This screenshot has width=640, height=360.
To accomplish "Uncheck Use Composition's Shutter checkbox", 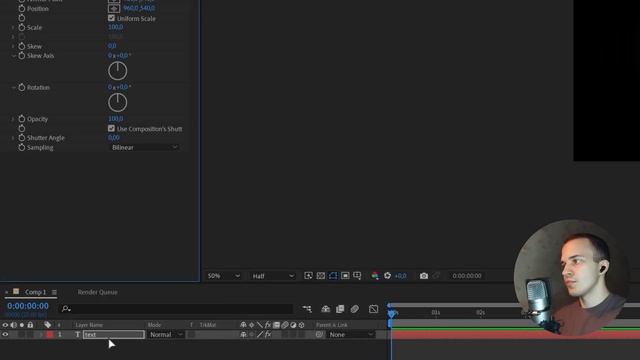I will pyautogui.click(x=111, y=129).
